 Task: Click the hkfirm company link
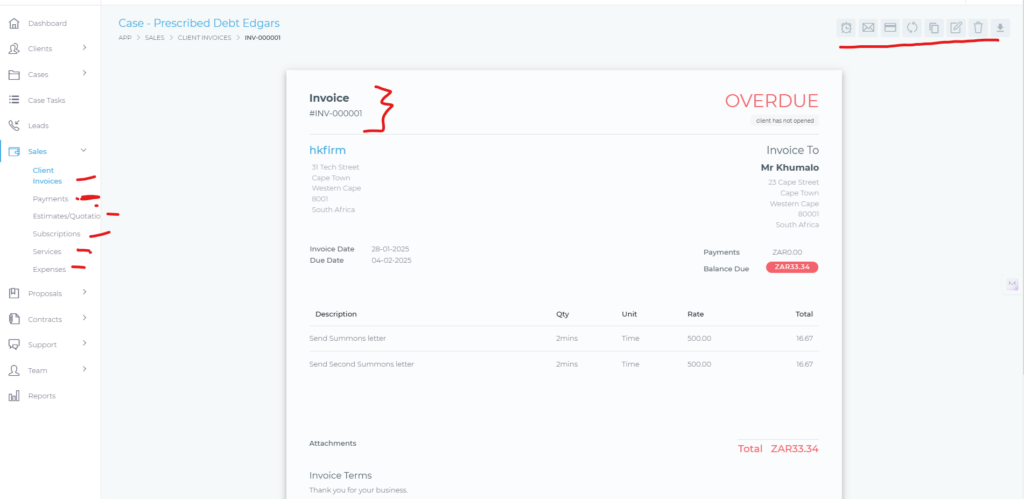coord(328,150)
